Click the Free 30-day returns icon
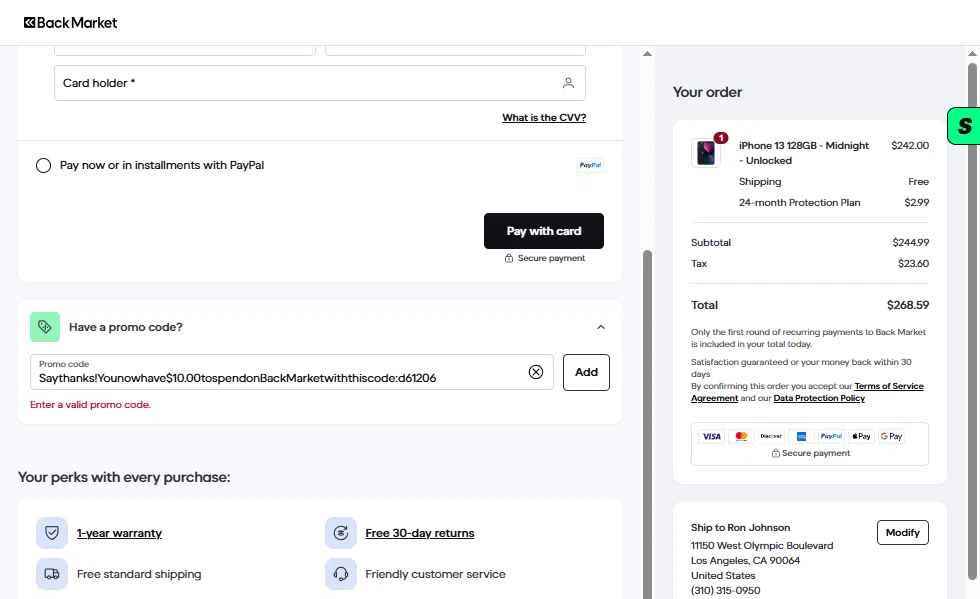Viewport: 980px width, 599px height. tap(341, 533)
